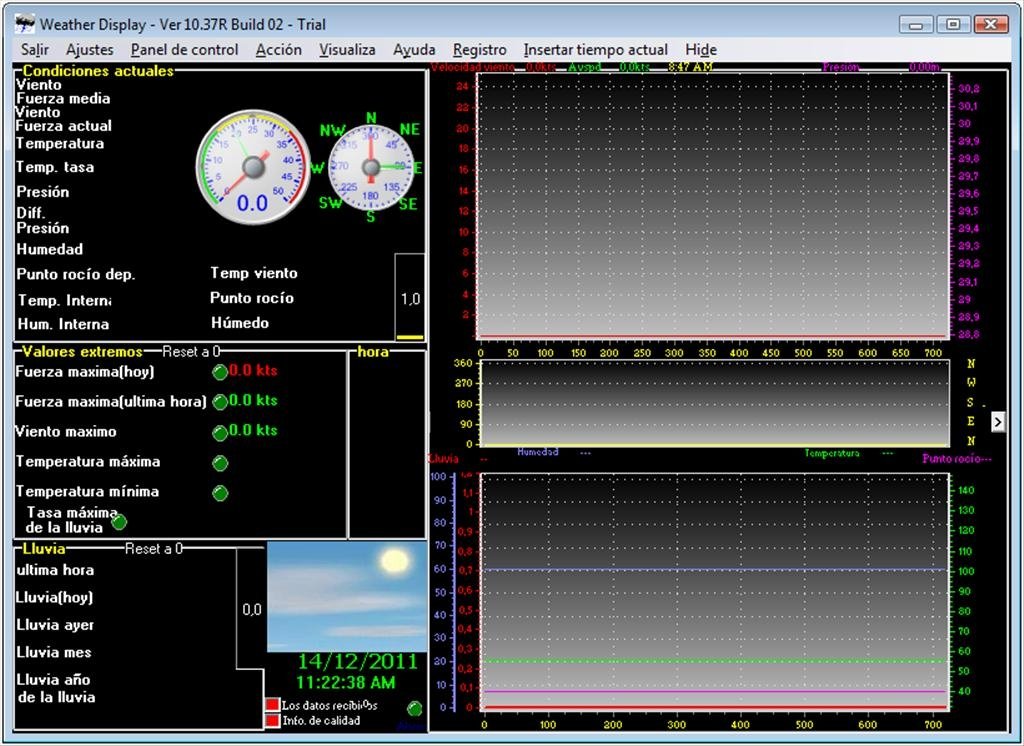Click the Velocidad viento label above graph
Screen dimensions: 1024x746
click(472, 67)
